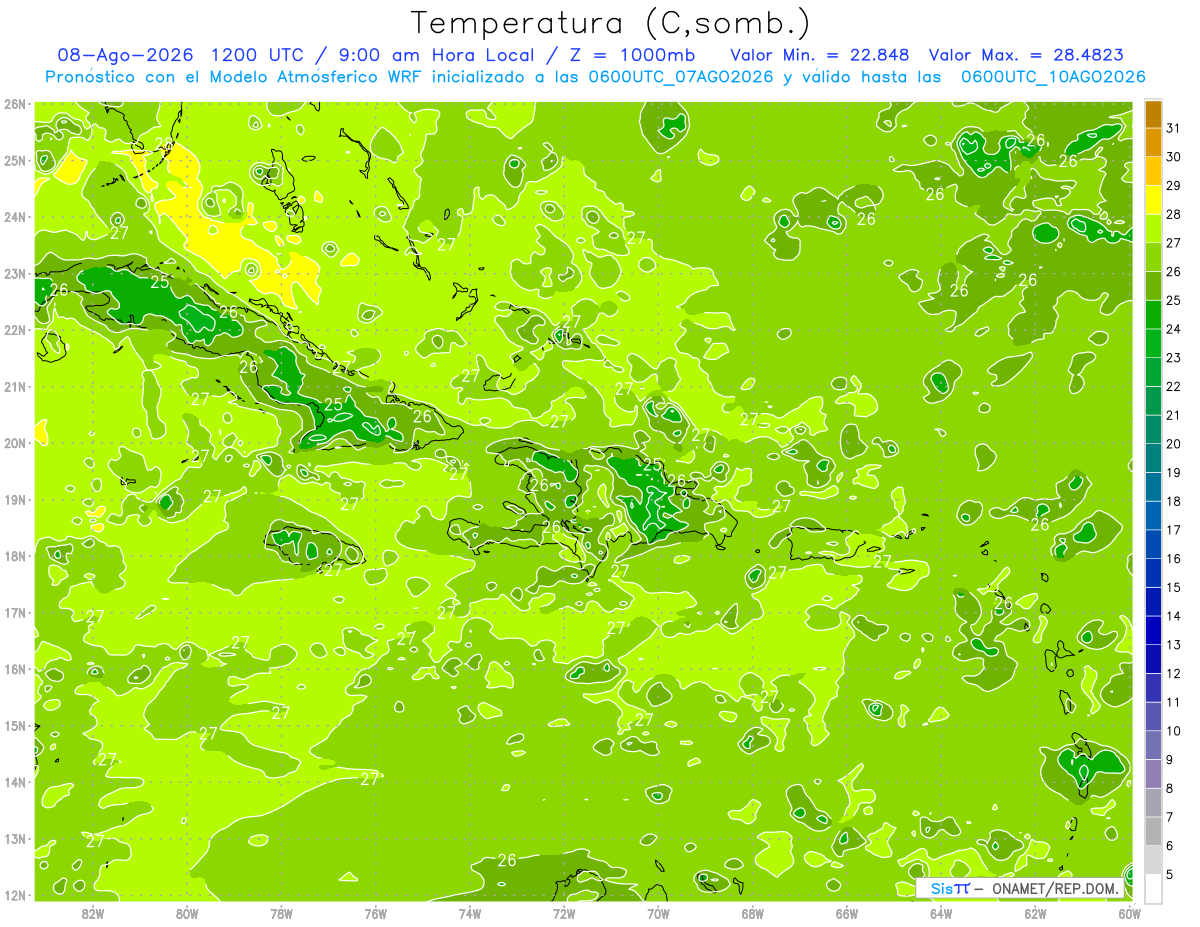Image resolution: width=1200 pixels, height=927 pixels.
Task: Click the white segment below legend value 5
Action: click(1153, 888)
